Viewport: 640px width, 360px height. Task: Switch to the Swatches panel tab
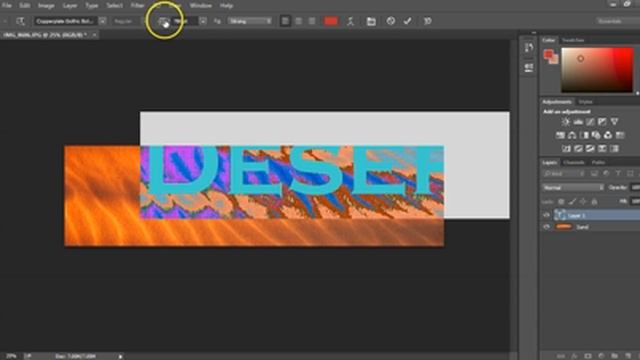click(x=573, y=40)
